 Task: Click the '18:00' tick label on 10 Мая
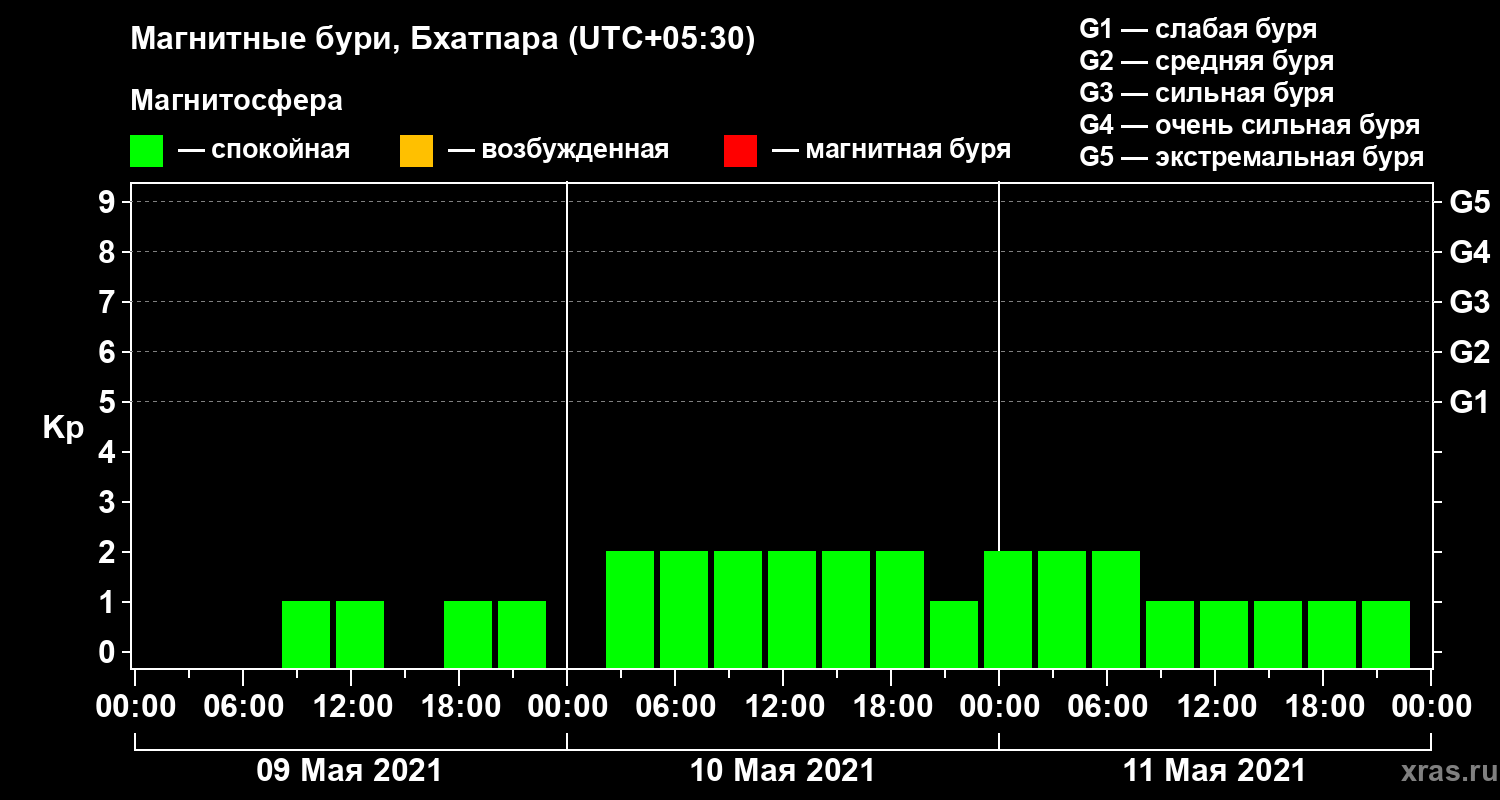891,707
